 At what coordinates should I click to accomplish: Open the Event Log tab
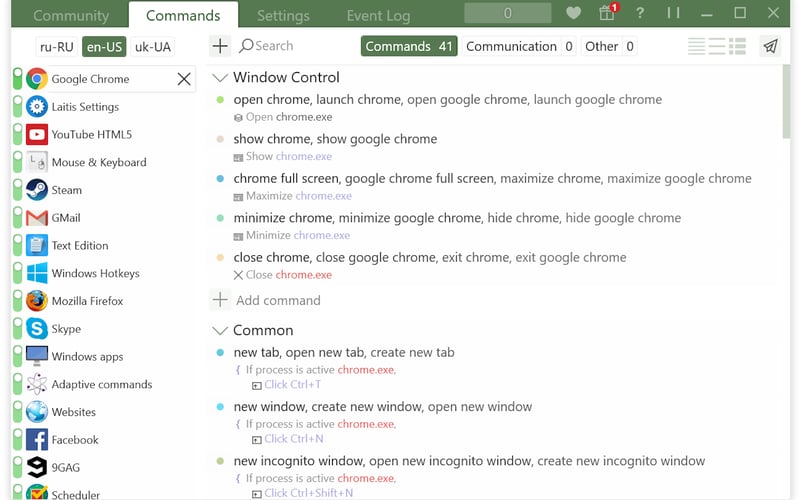point(378,15)
